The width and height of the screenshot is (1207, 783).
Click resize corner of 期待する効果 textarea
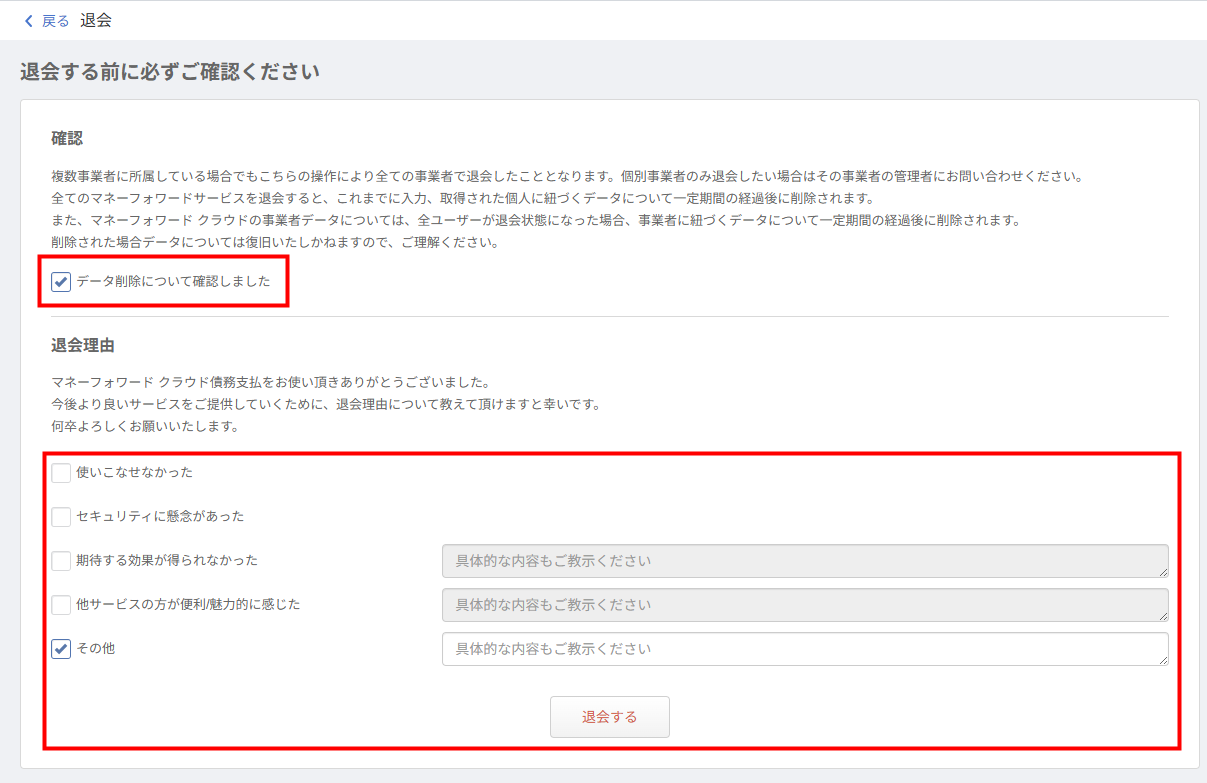(1163, 572)
